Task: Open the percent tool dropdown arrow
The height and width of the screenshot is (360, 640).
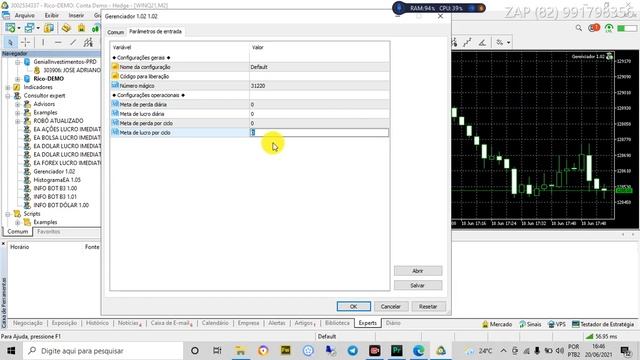Action: pos(509,42)
